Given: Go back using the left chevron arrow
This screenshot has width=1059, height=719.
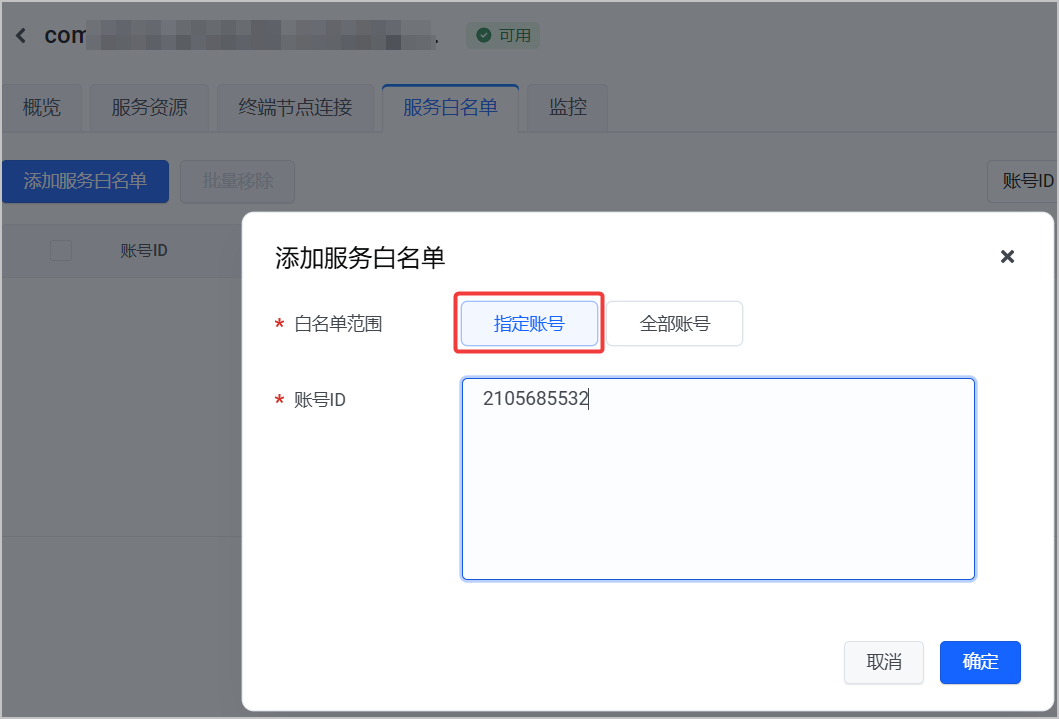Looking at the screenshot, I should 21,36.
